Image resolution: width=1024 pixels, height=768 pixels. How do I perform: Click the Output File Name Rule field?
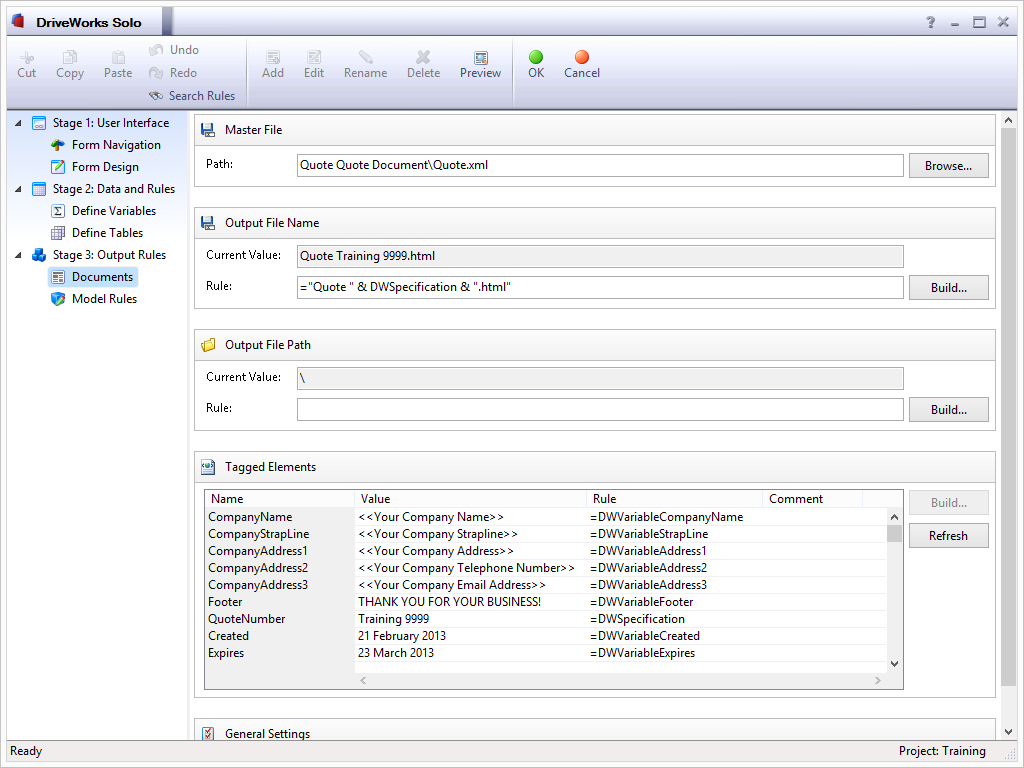pyautogui.click(x=600, y=287)
